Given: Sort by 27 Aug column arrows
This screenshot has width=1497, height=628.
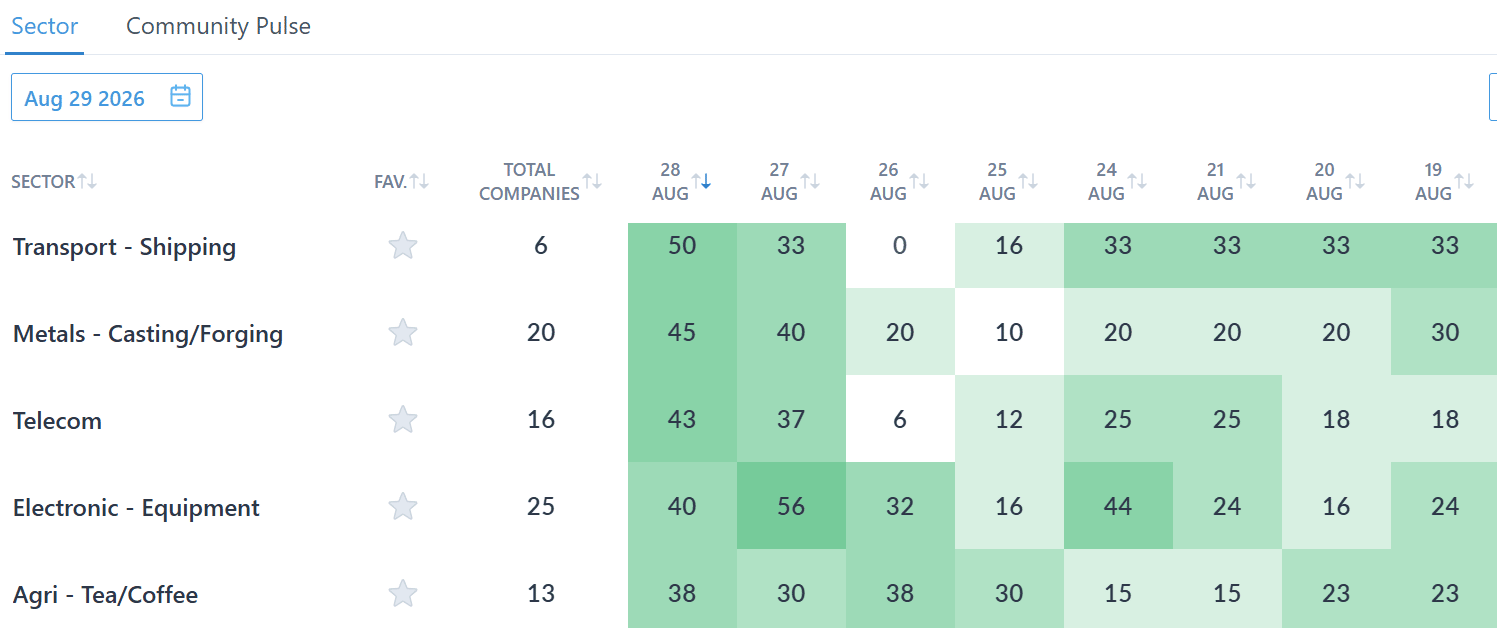Looking at the screenshot, I should point(810,181).
